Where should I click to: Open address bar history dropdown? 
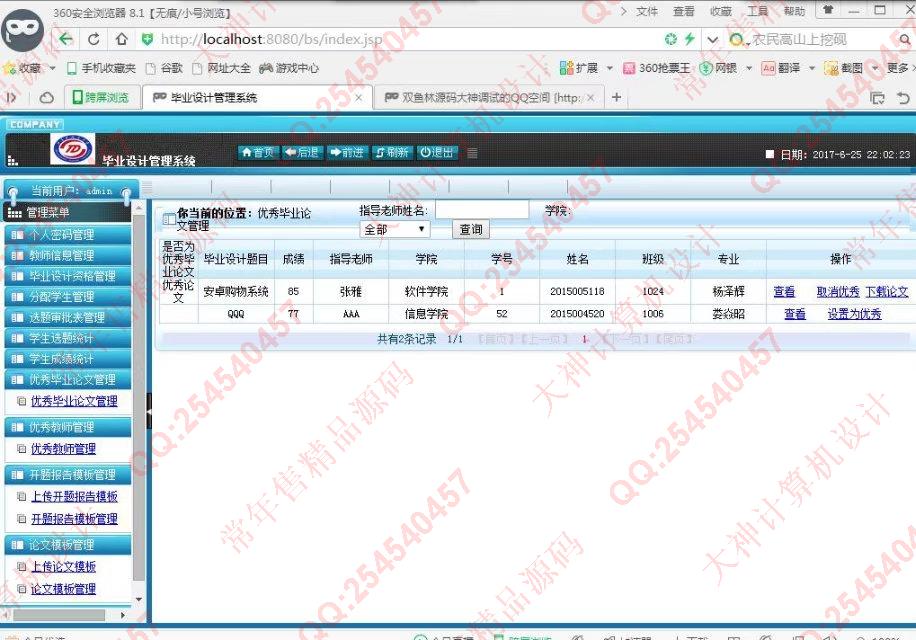coord(712,40)
